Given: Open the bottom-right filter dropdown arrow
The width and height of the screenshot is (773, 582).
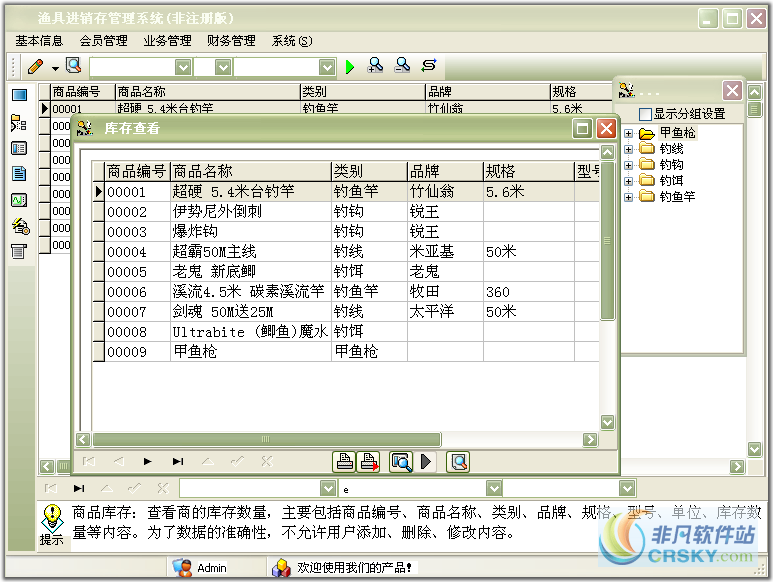Looking at the screenshot, I should click(627, 488).
